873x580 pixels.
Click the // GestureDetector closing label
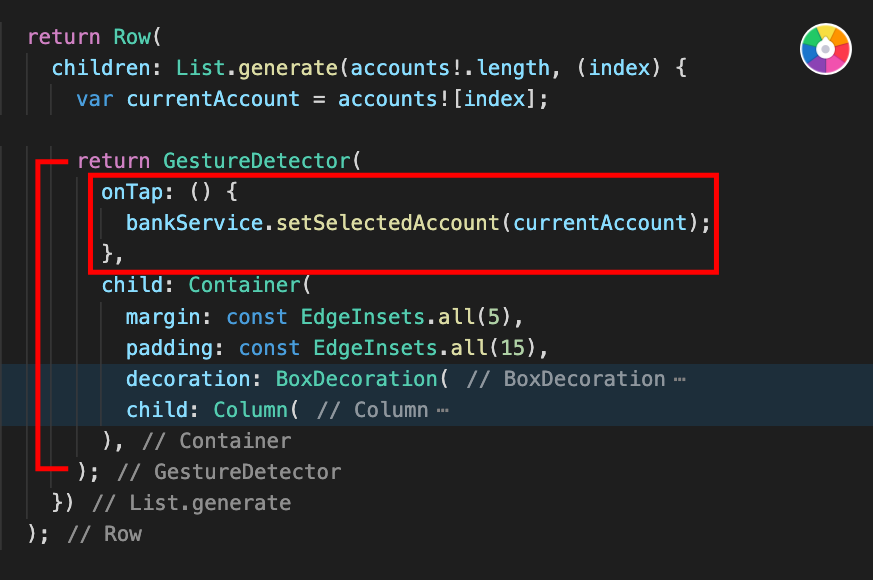[229, 472]
